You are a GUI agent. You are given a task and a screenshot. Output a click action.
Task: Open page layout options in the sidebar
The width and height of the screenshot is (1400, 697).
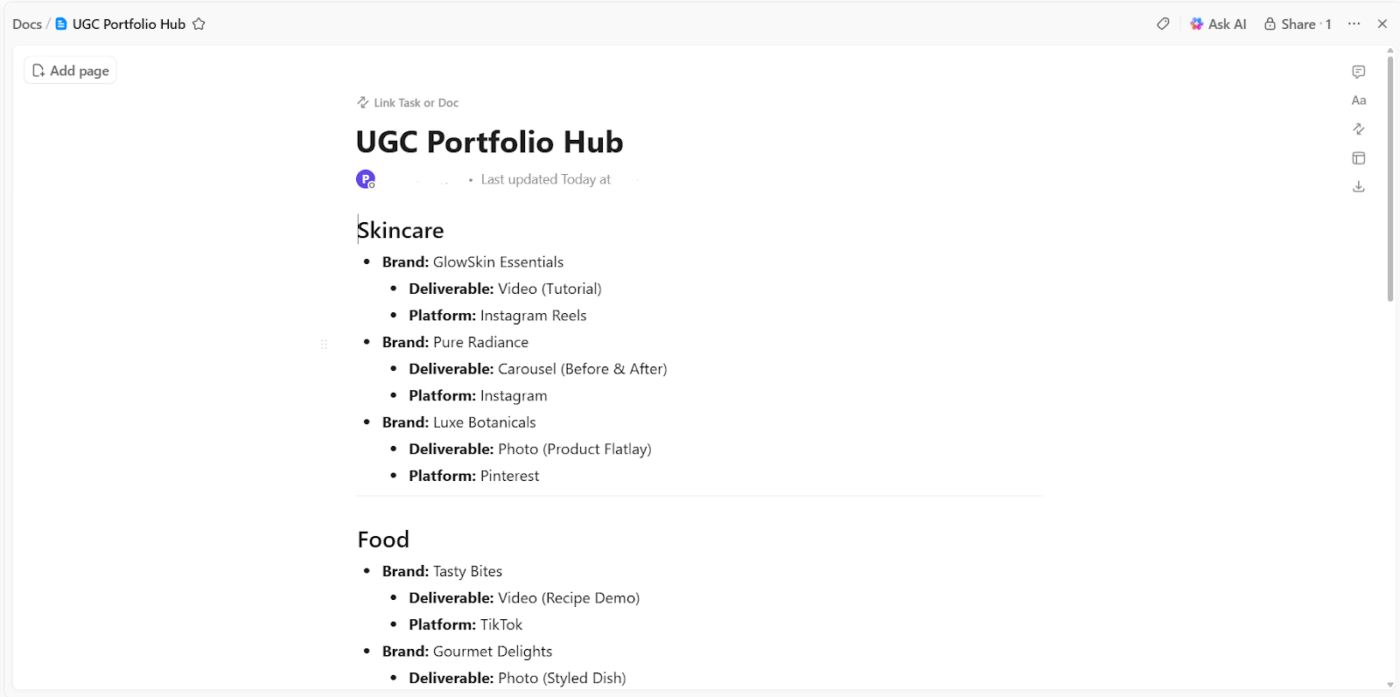[x=1358, y=158]
